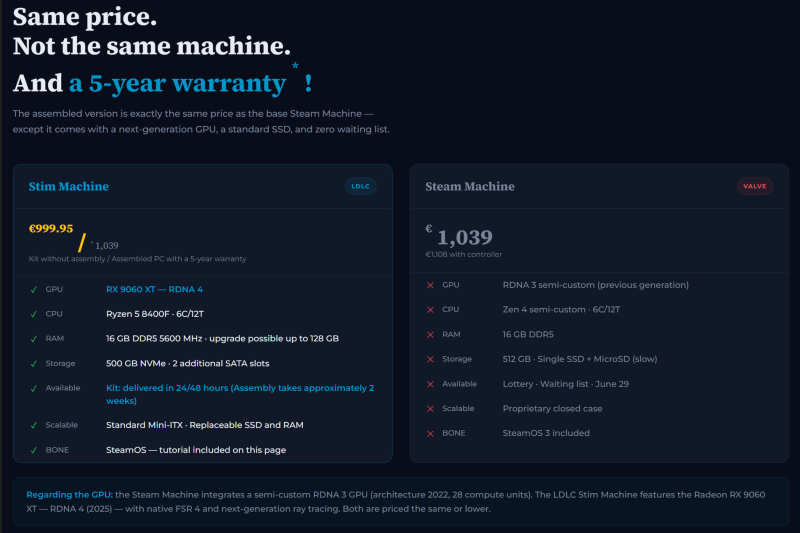The height and width of the screenshot is (533, 800).
Task: Click the large €1,039 Steam Machine price
Action: coord(459,236)
